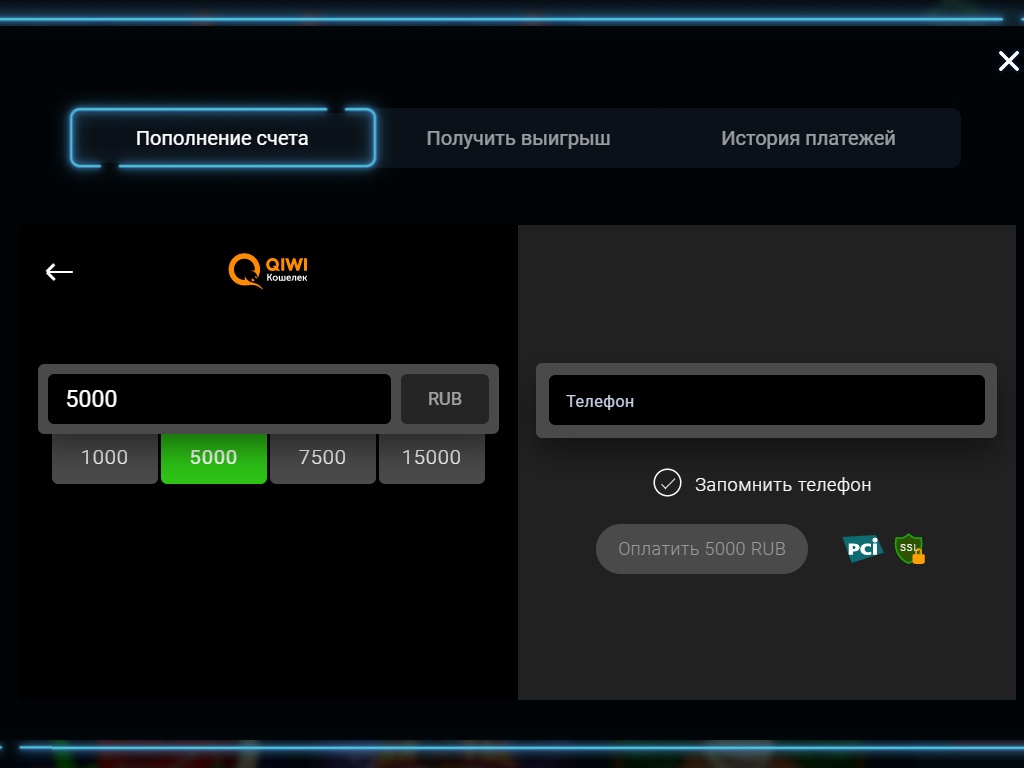Image resolution: width=1024 pixels, height=768 pixels.
Task: Close the payment dialog with the X
Action: (1008, 62)
